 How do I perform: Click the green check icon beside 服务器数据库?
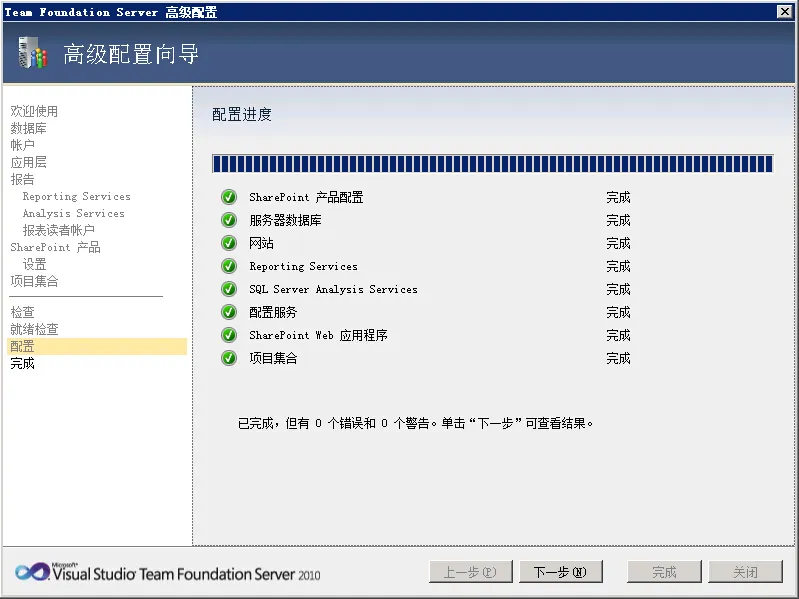click(x=229, y=220)
